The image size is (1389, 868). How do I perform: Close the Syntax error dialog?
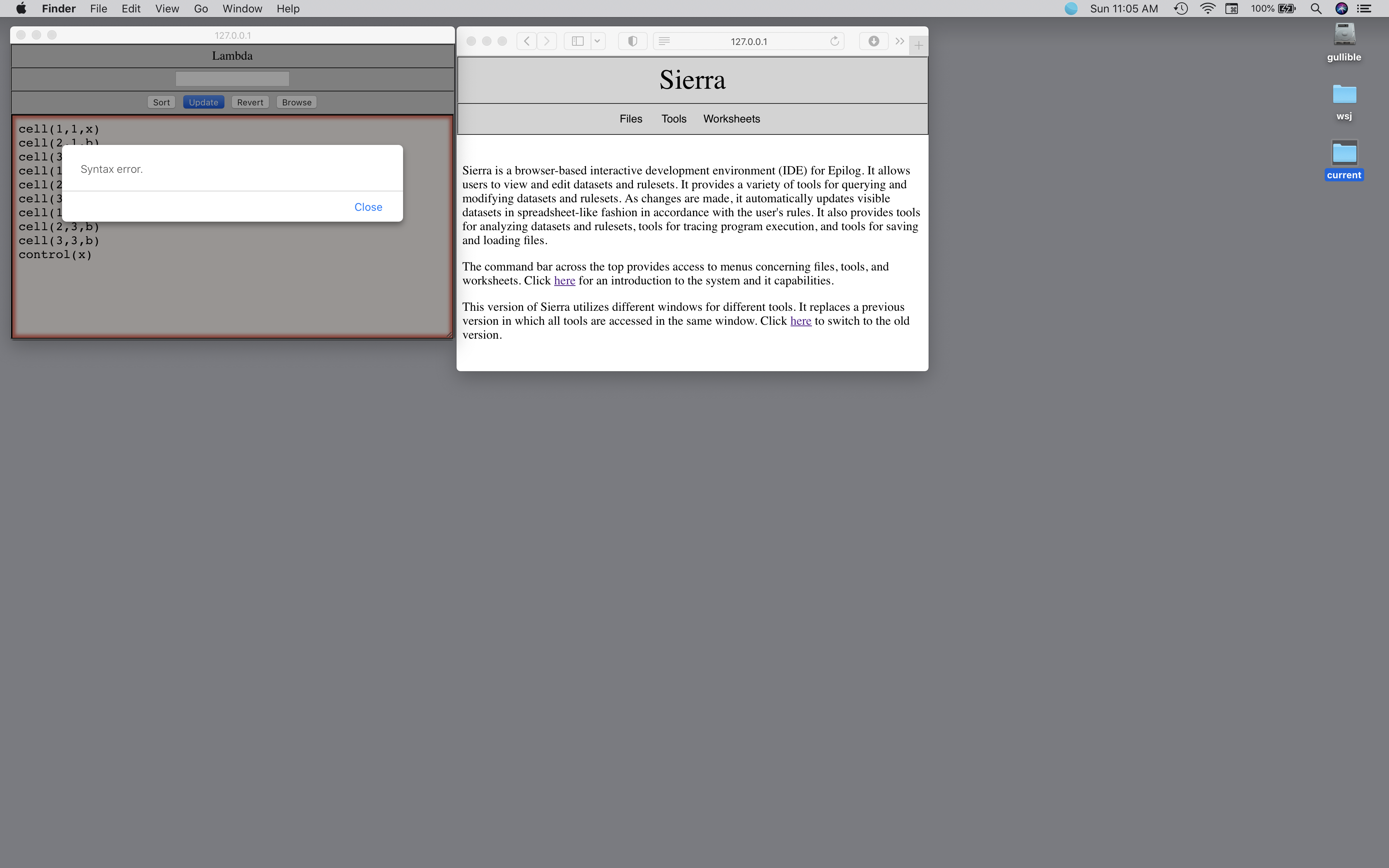[368, 207]
